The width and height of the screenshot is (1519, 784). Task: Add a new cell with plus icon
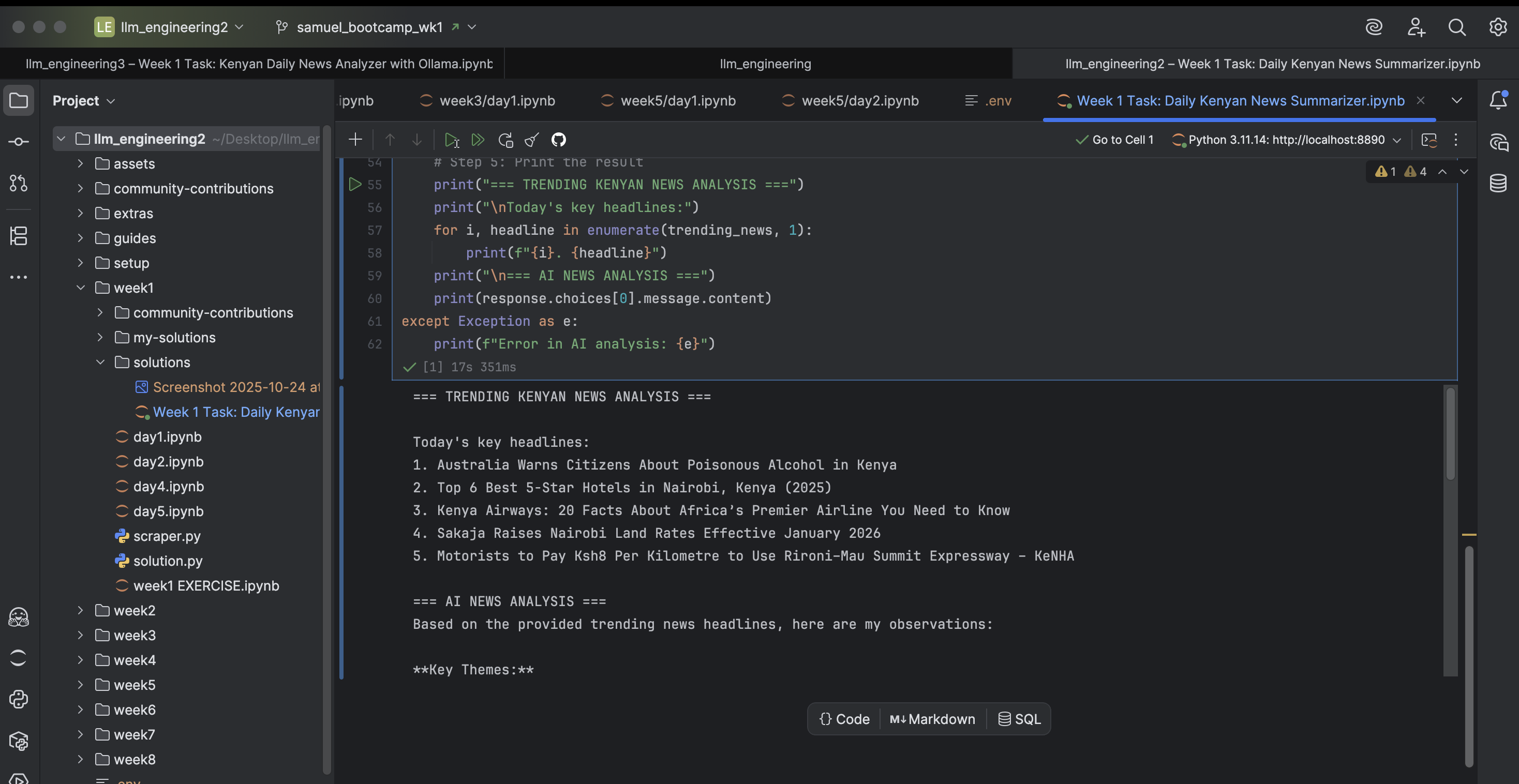coord(355,140)
